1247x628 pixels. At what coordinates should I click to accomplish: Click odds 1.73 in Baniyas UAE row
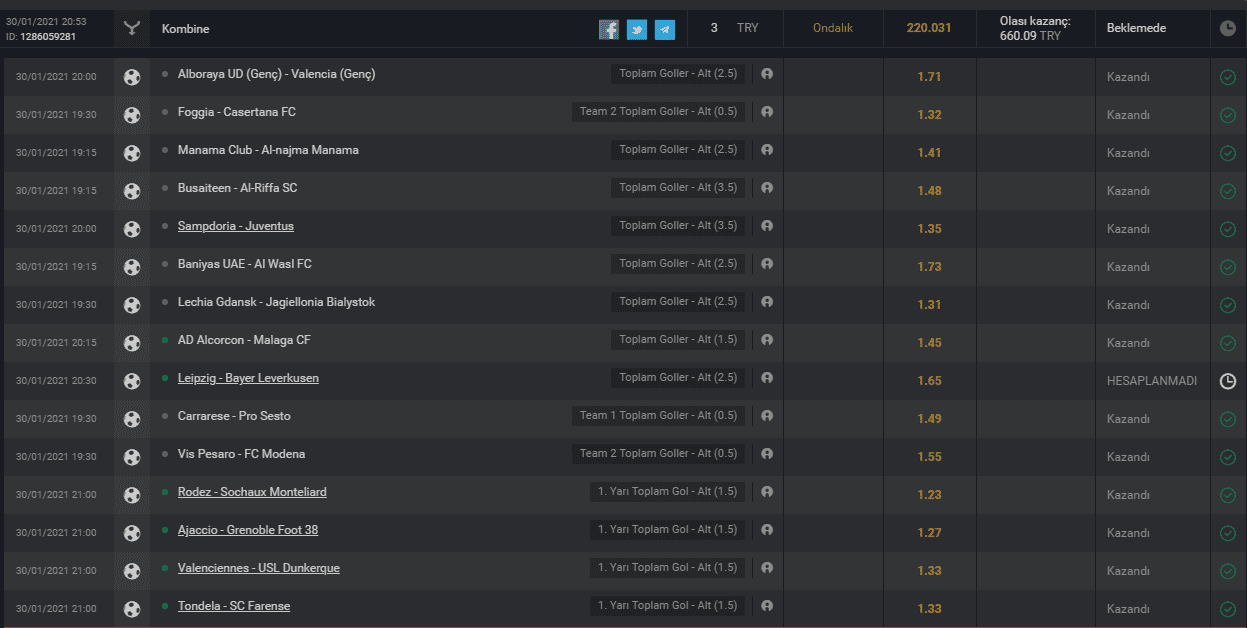click(929, 267)
